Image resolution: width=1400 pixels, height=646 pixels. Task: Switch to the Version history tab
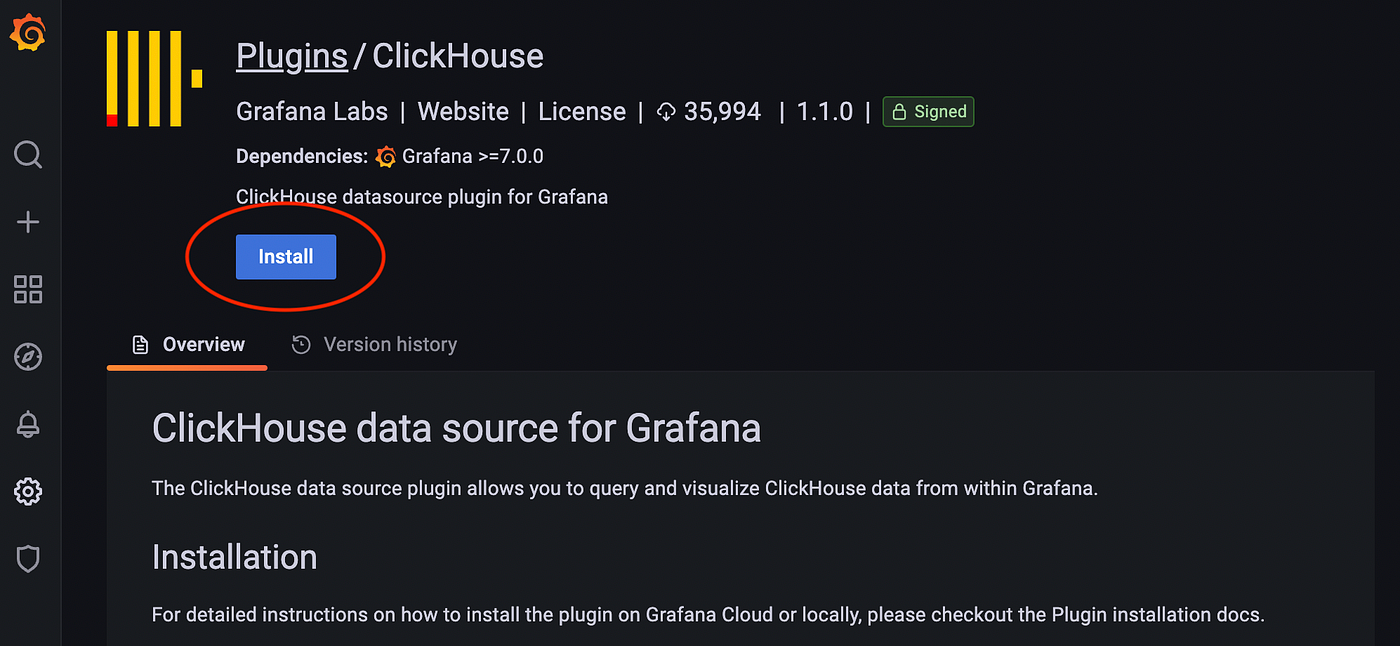[x=389, y=344]
